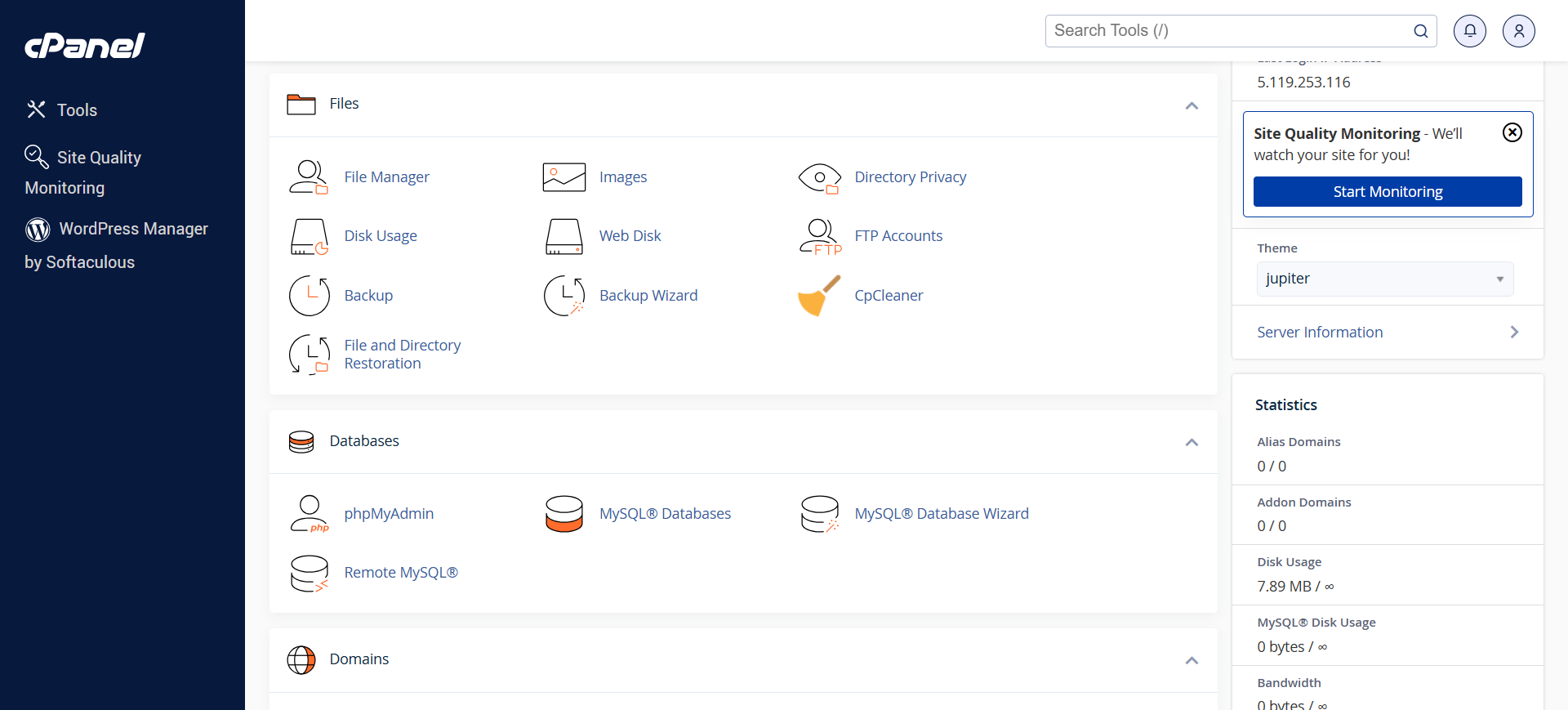
Task: Click File and Directory Restoration icon
Action: click(x=310, y=355)
